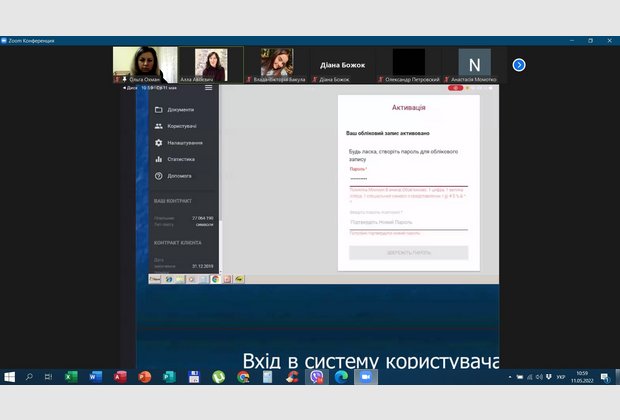This screenshot has height=420, width=620.
Task: Click the Пароль input field
Action: click(x=408, y=179)
